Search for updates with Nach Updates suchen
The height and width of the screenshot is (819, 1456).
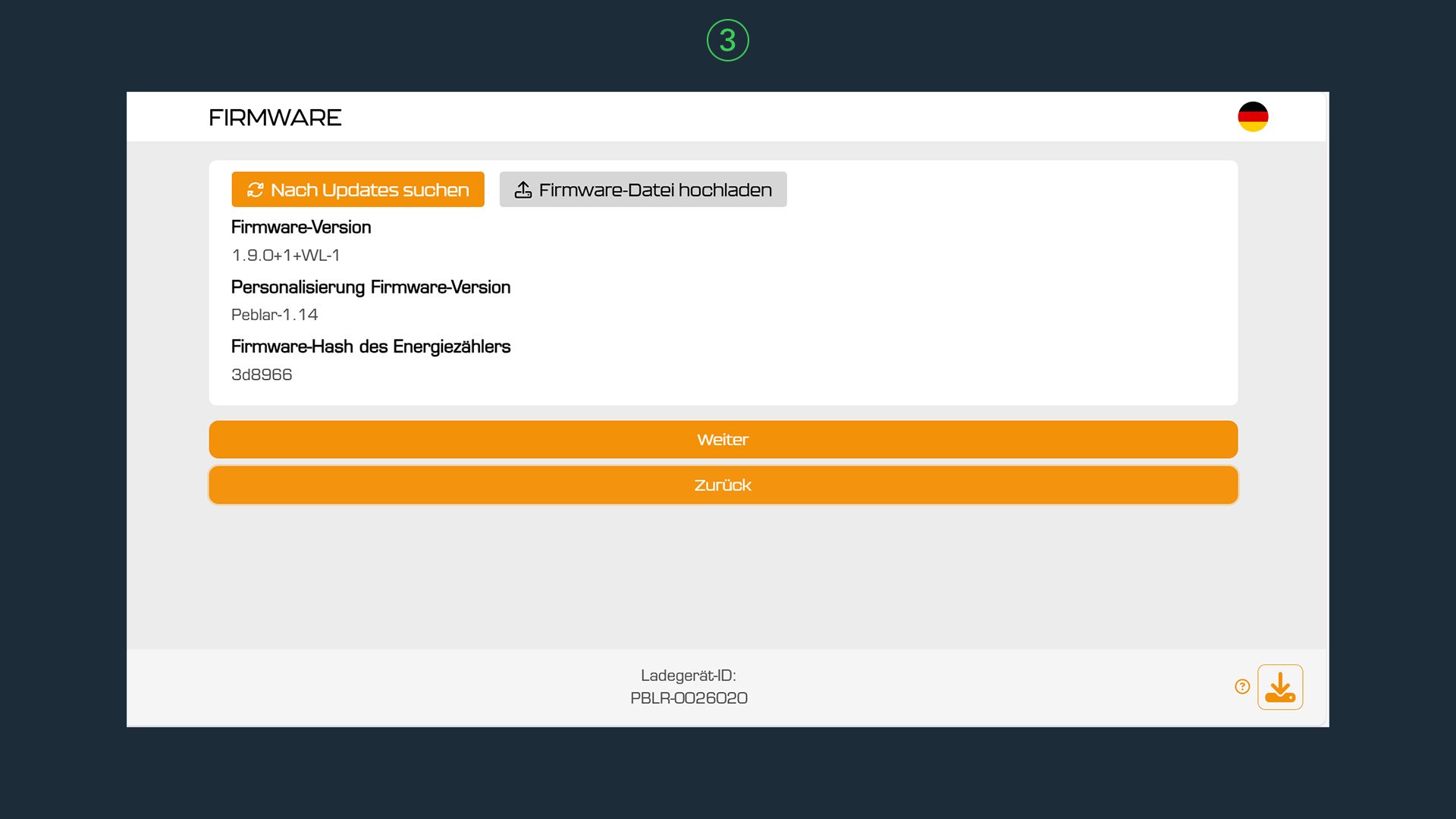(358, 190)
